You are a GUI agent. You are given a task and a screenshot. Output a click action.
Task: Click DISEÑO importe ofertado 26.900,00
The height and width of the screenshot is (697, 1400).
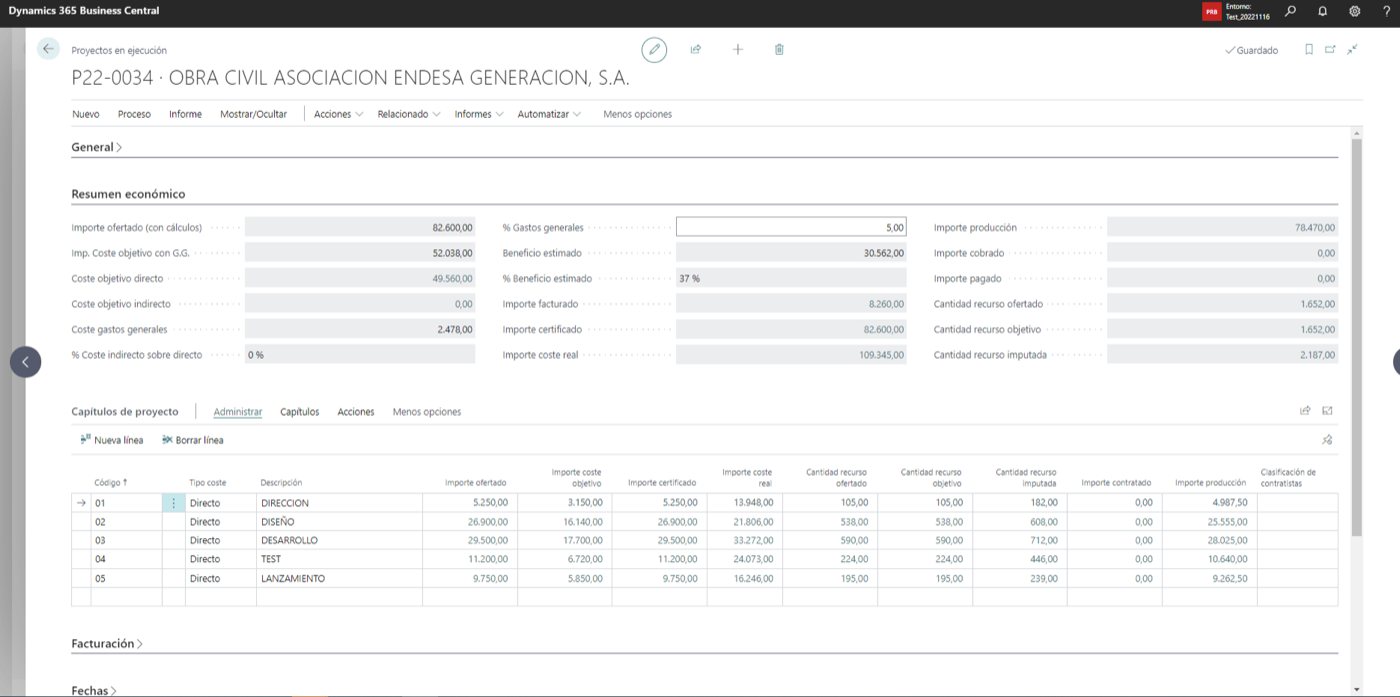[470, 522]
